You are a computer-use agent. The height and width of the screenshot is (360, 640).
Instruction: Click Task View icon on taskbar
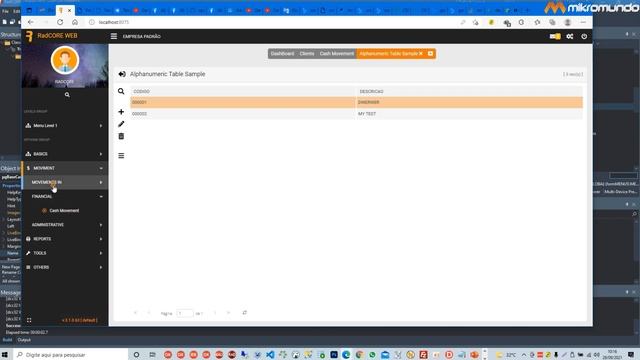152,355
